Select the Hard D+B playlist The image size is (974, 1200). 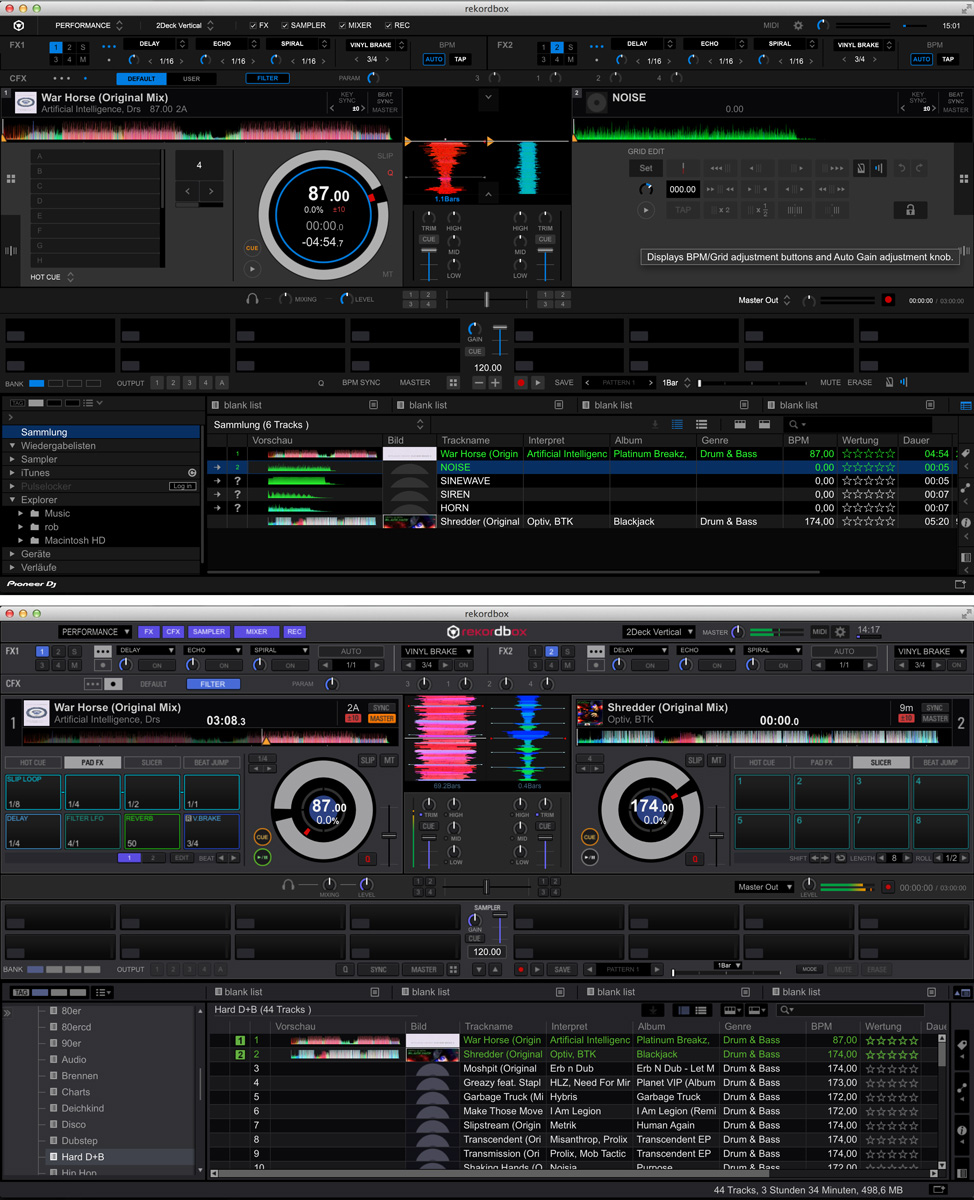[x=83, y=1156]
